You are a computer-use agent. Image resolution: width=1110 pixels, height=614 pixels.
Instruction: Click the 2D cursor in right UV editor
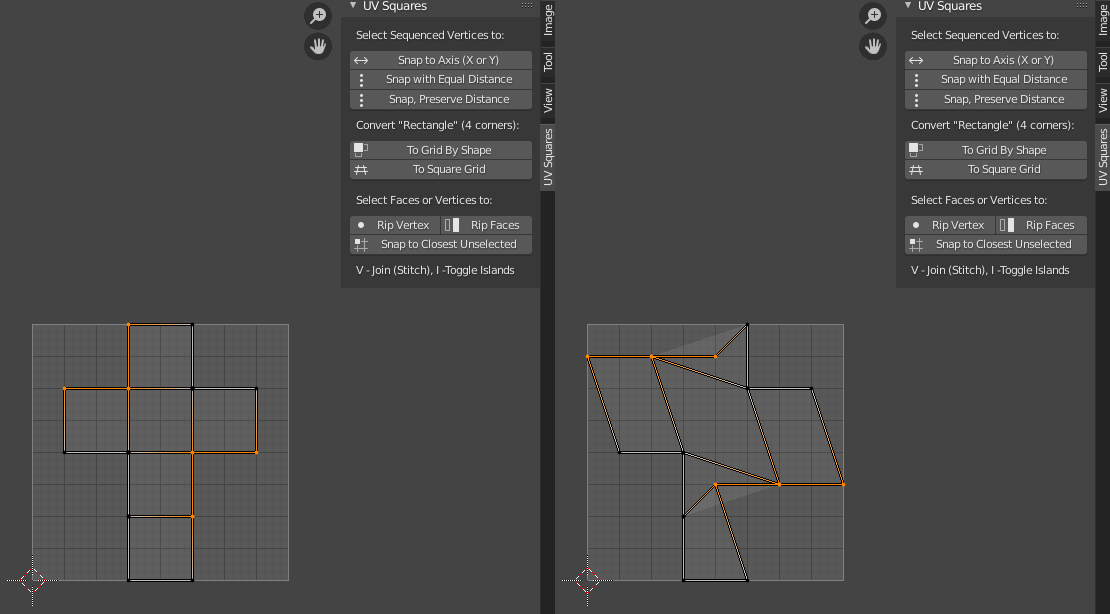(588, 581)
